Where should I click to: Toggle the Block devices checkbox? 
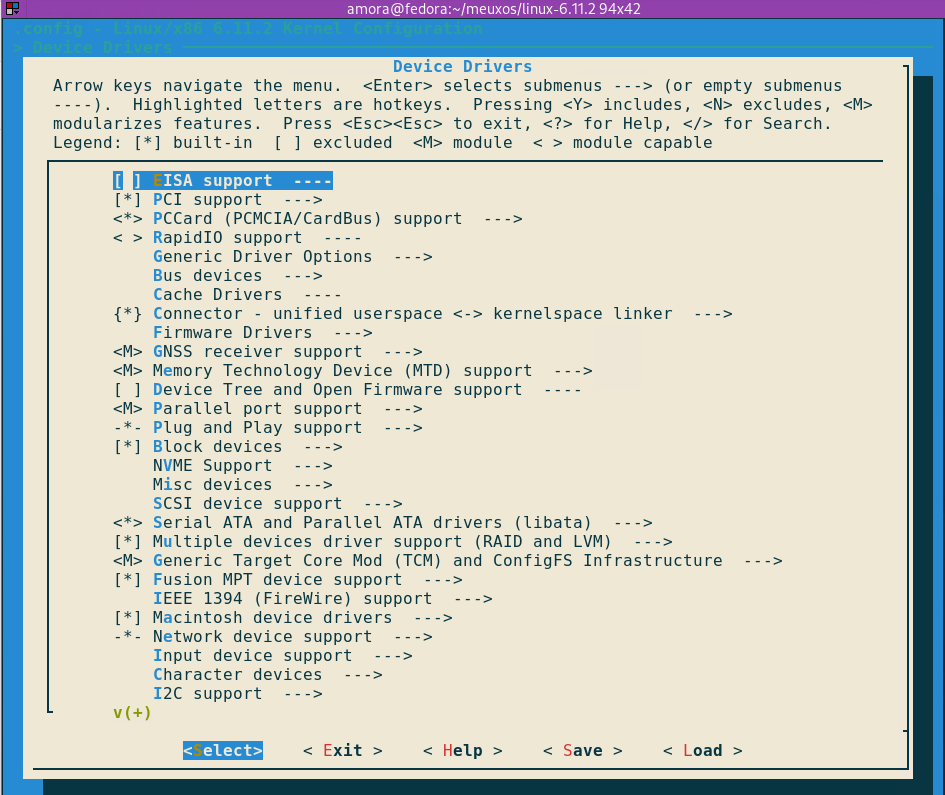[x=128, y=447]
